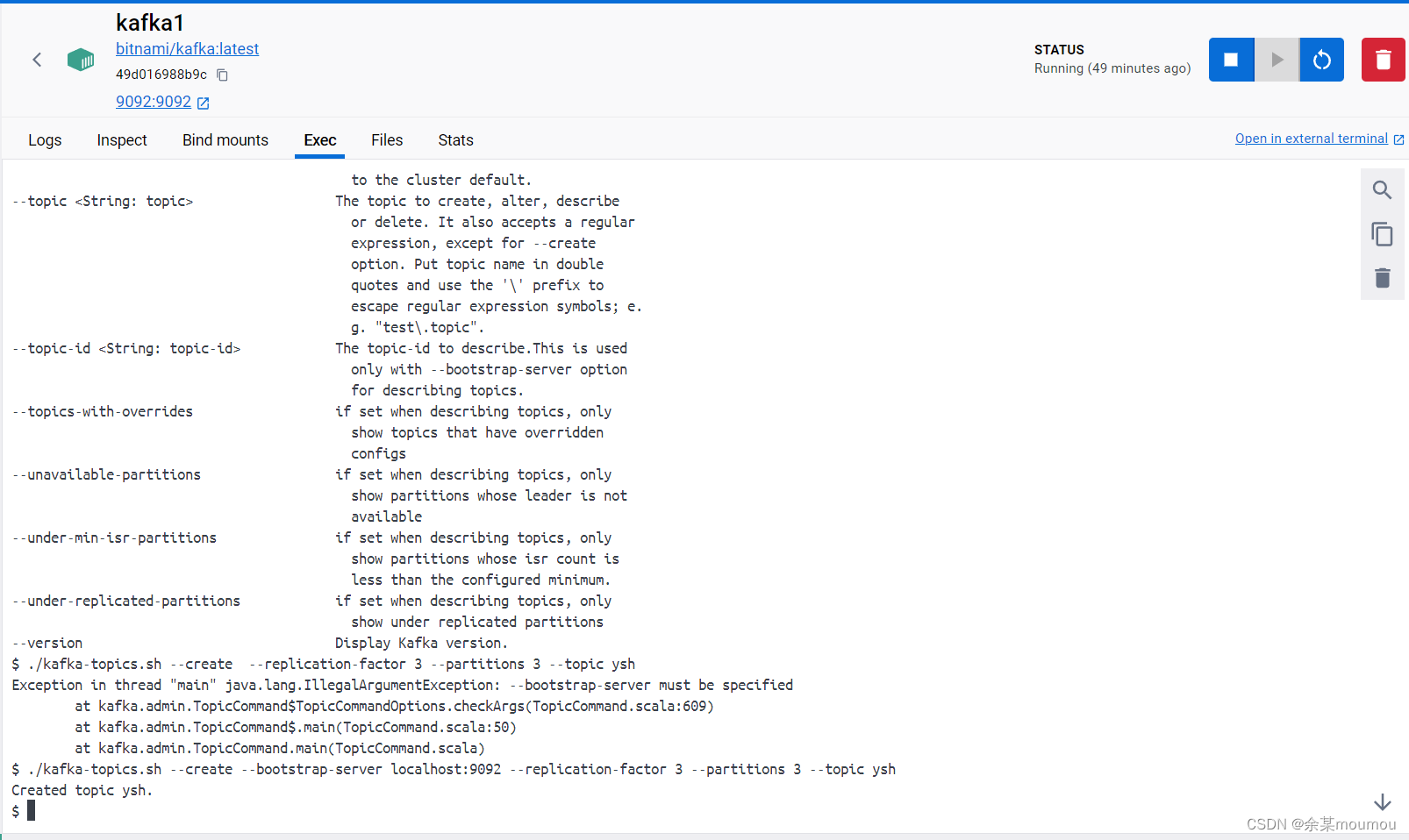Search the terminal output with magnifier icon
Image resolution: width=1409 pixels, height=840 pixels.
click(1382, 190)
